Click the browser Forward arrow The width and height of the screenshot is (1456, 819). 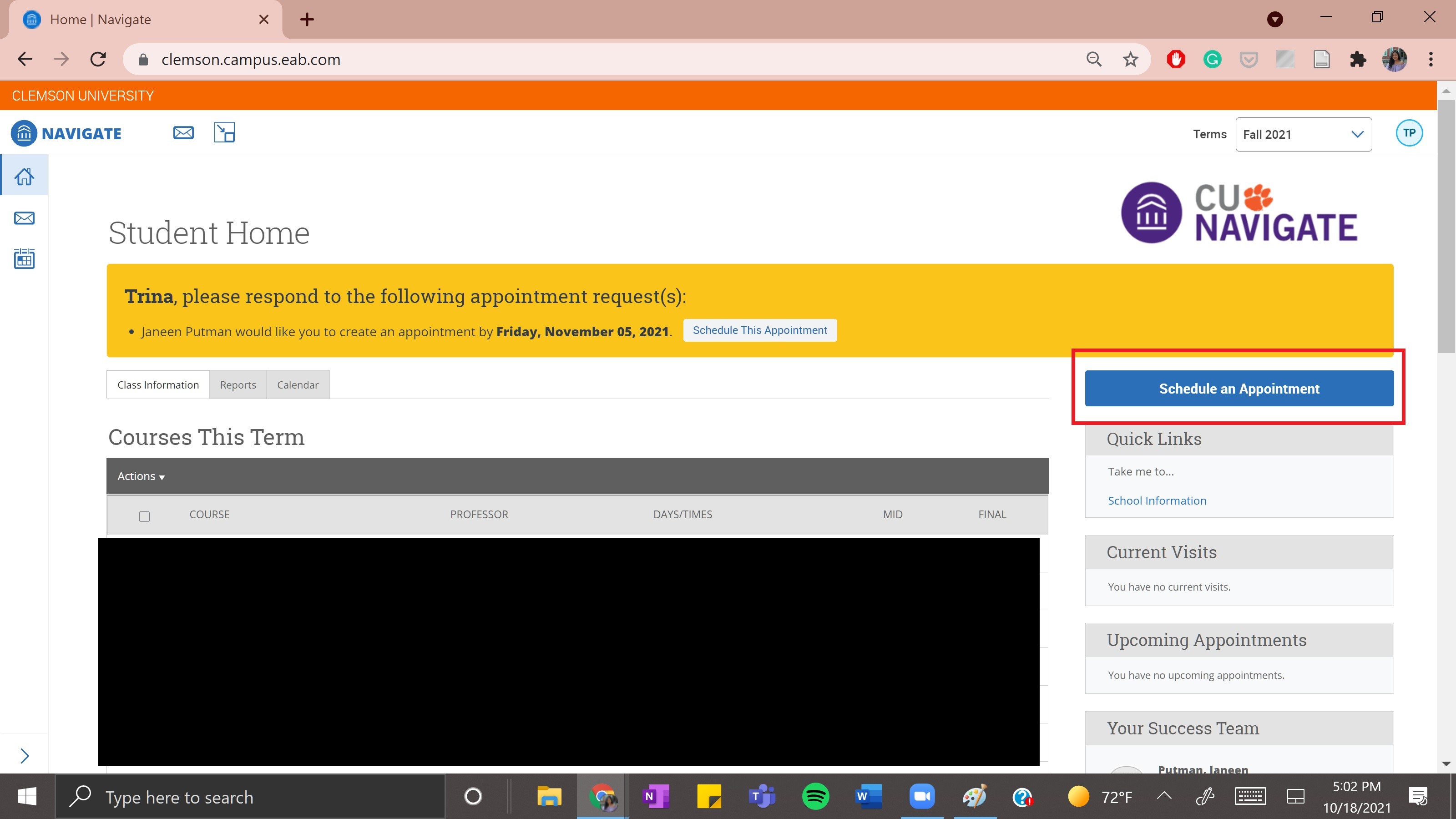(61, 59)
